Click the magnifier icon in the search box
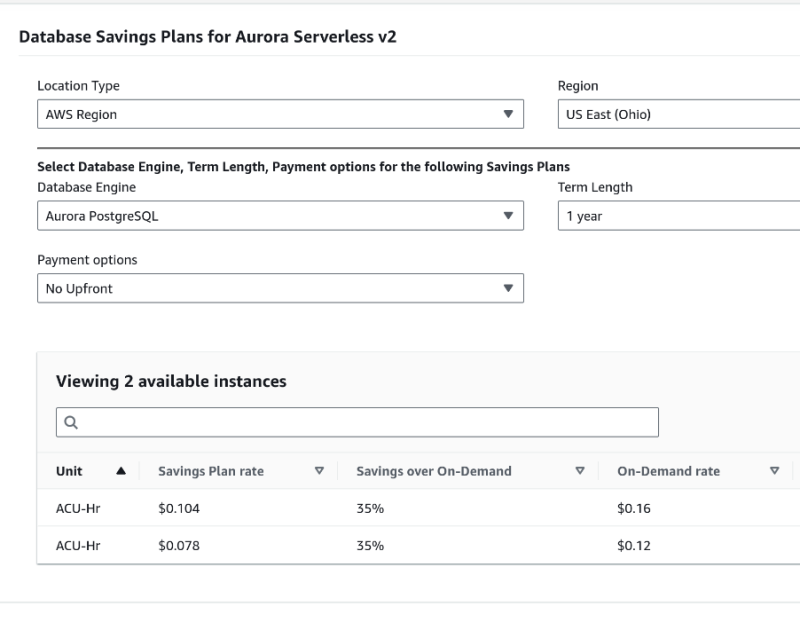Viewport: 800px width, 622px height. pyautogui.click(x=71, y=423)
